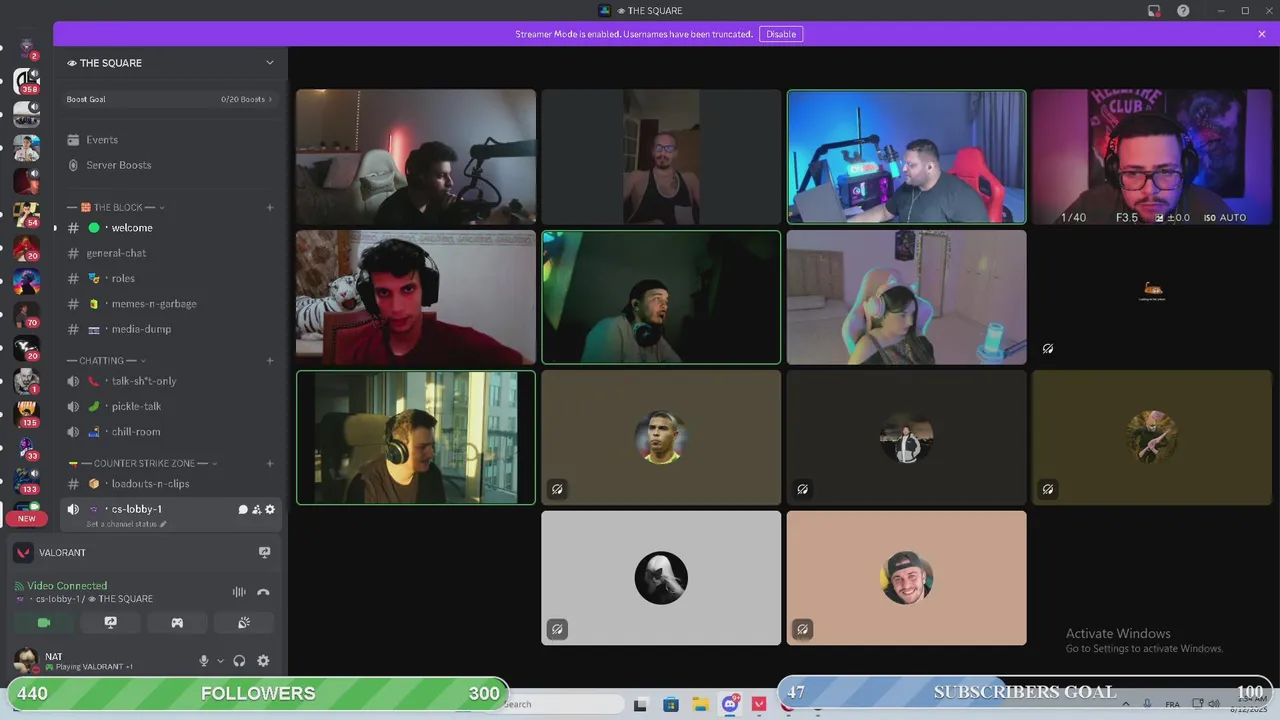Viewport: 1280px width, 720px height.
Task: Collapse THE BLOCK category
Action: 117,207
